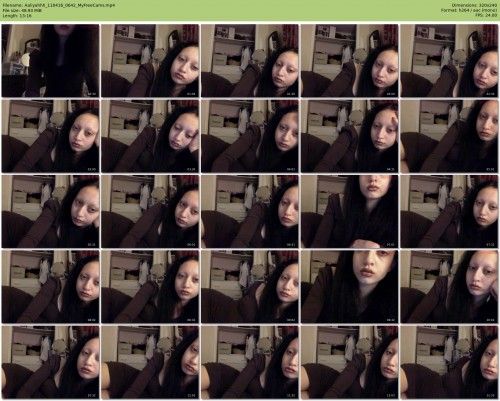Image resolution: width=500 pixels, height=401 pixels.
Task: Open the first thumbnail in the third row
Action: 50,211
